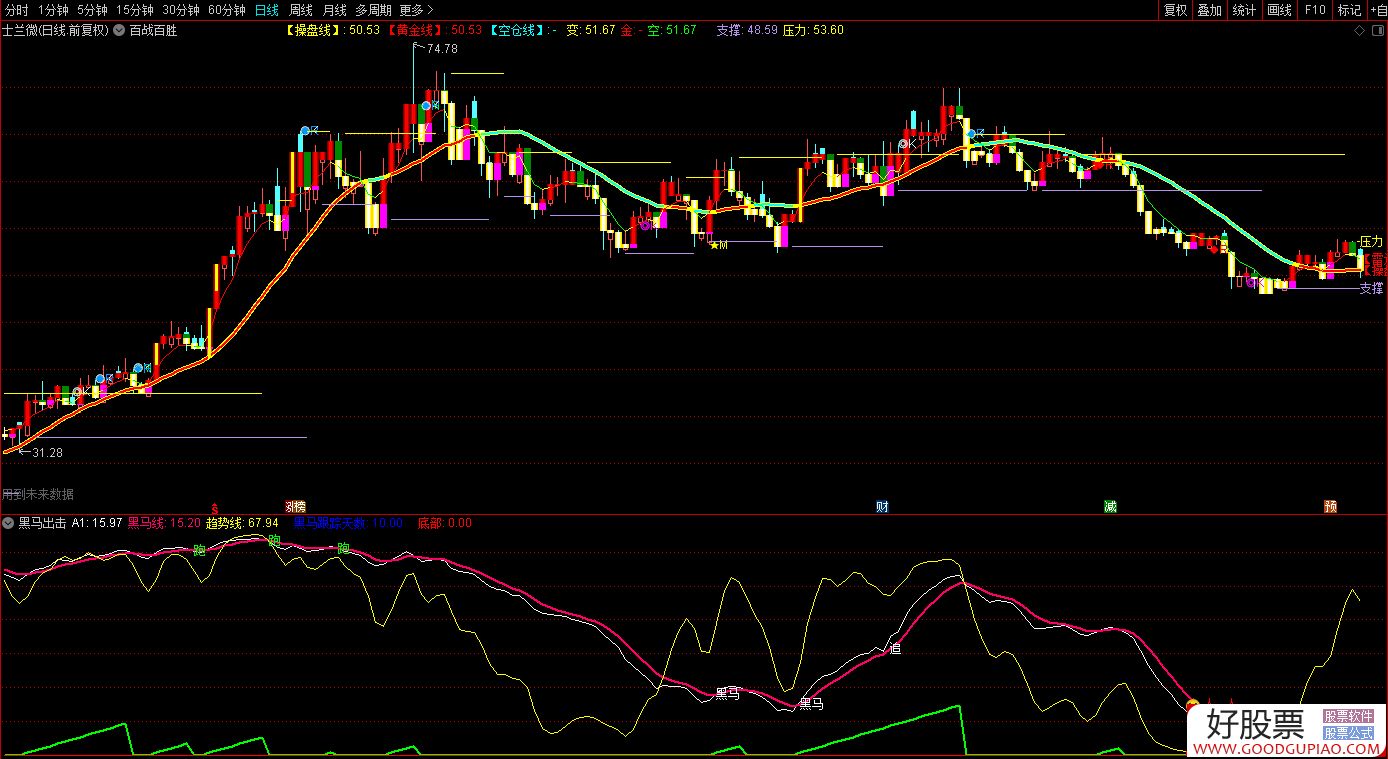Click the 趋势线: 67.94 readout

(x=242, y=523)
